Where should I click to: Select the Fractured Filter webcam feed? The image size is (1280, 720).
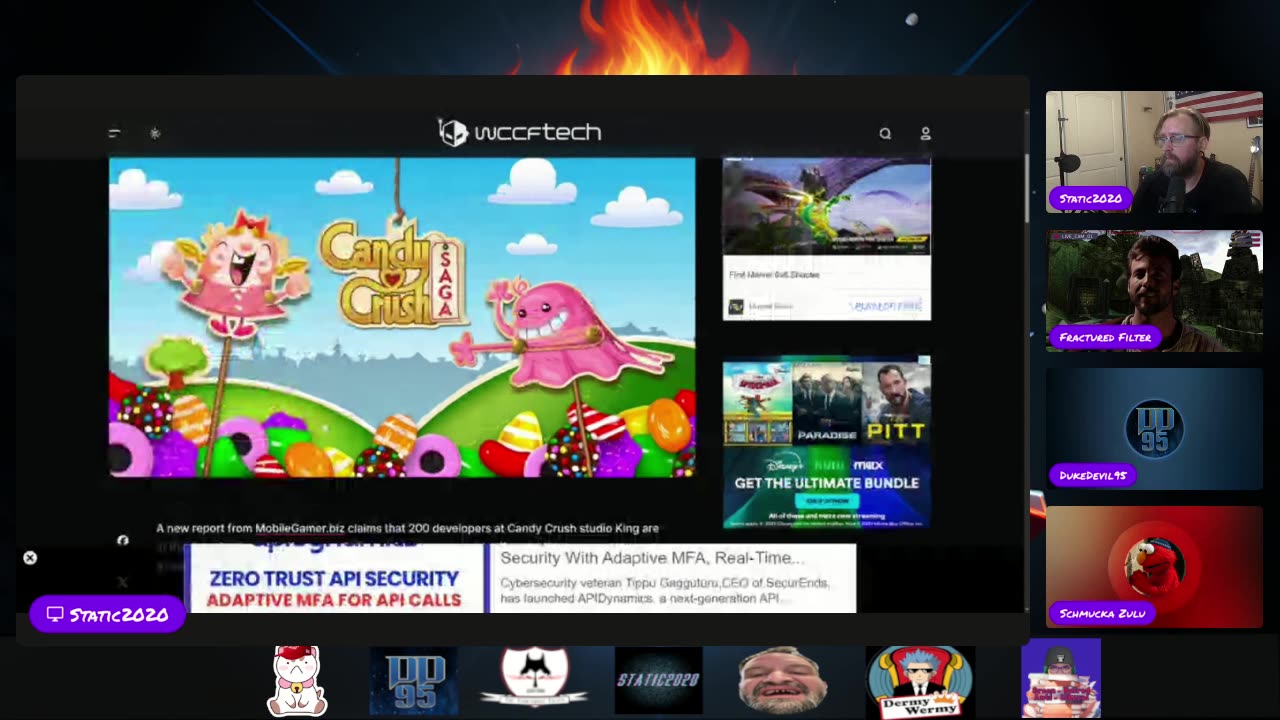click(x=1154, y=290)
